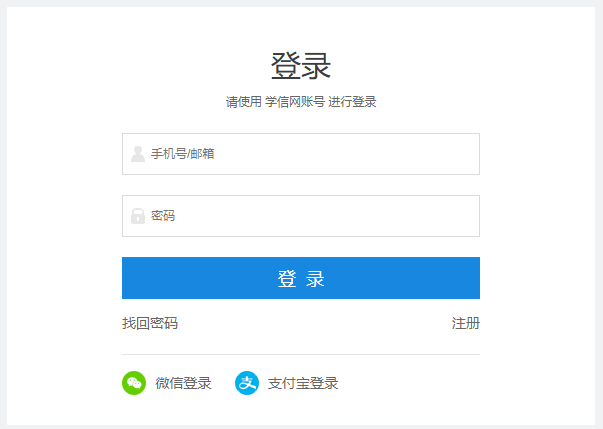Click the user silhouette icon in username field
Screen dimensions: 603x429
click(138, 154)
